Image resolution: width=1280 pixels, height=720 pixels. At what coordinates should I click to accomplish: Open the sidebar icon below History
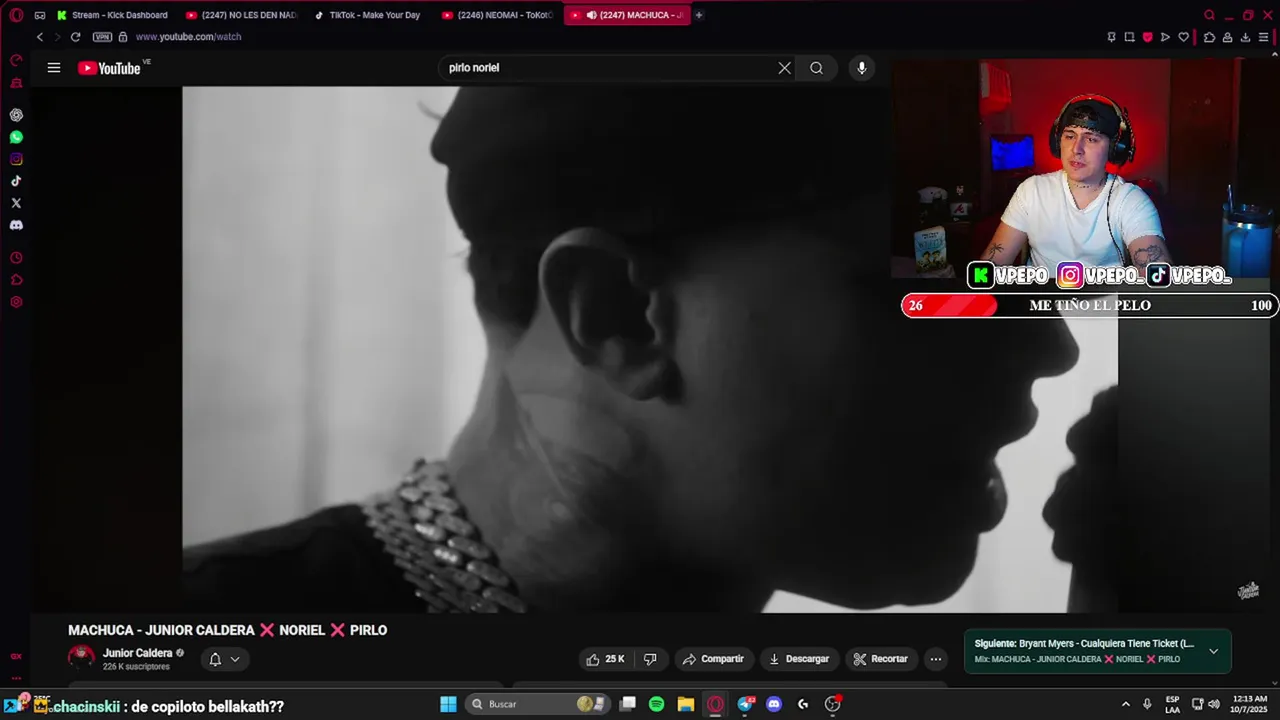tap(16, 280)
